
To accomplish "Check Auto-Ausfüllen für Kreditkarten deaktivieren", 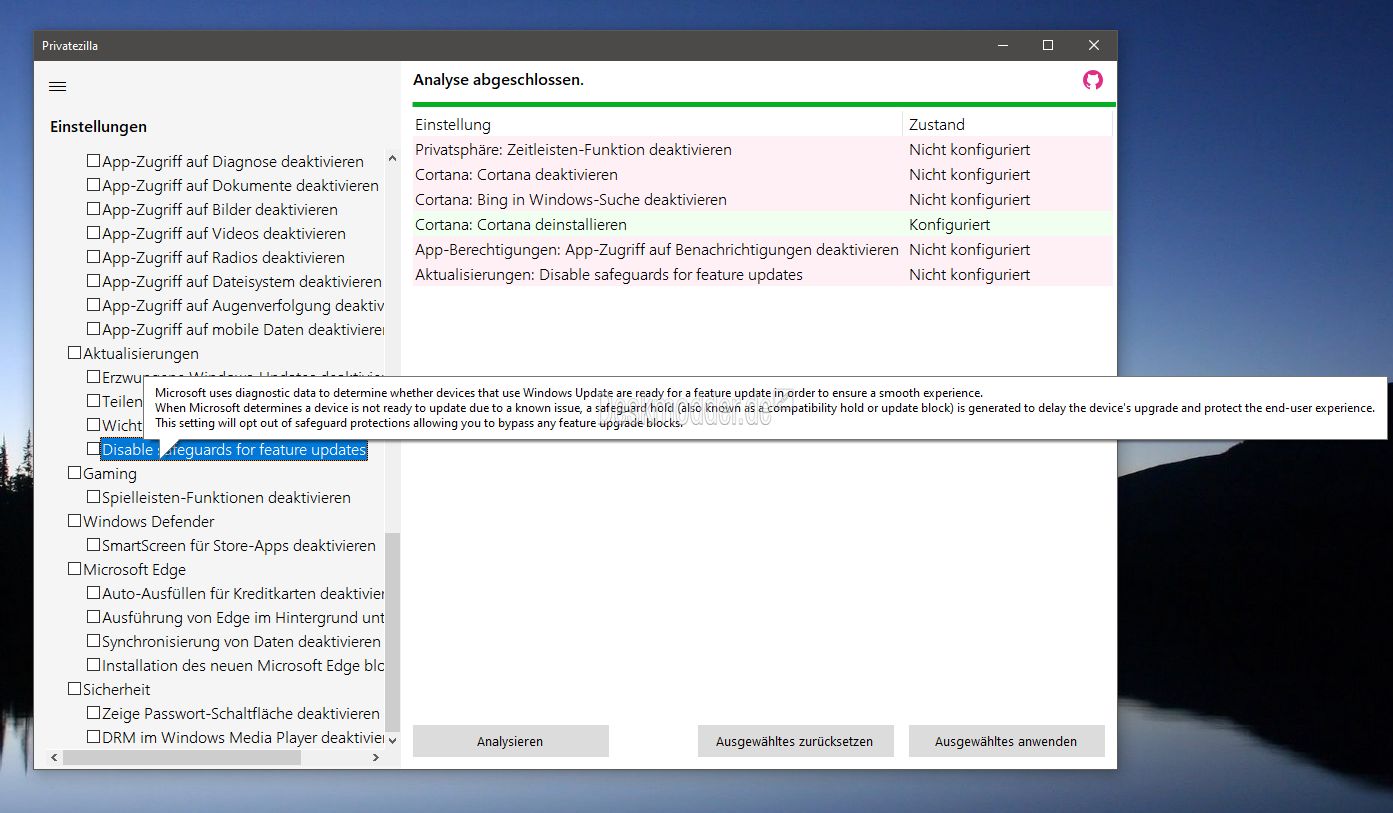I will point(93,592).
